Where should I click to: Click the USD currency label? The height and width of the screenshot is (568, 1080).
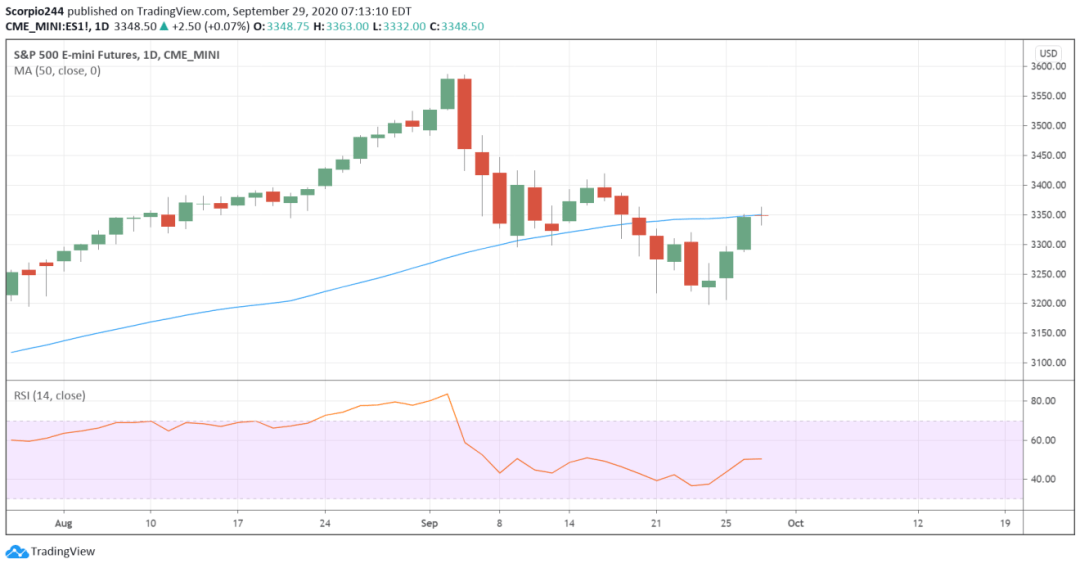point(1048,53)
